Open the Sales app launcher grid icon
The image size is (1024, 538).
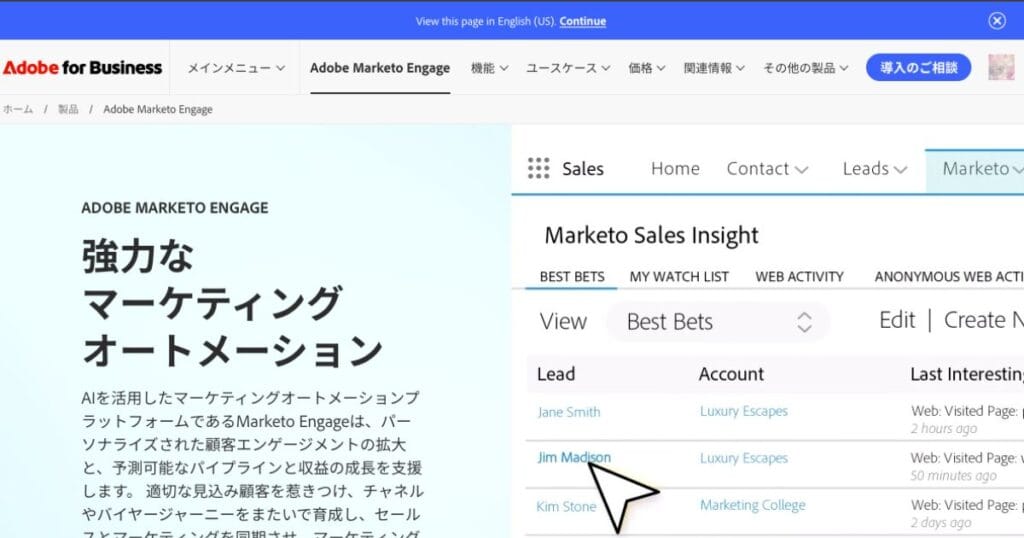(538, 168)
